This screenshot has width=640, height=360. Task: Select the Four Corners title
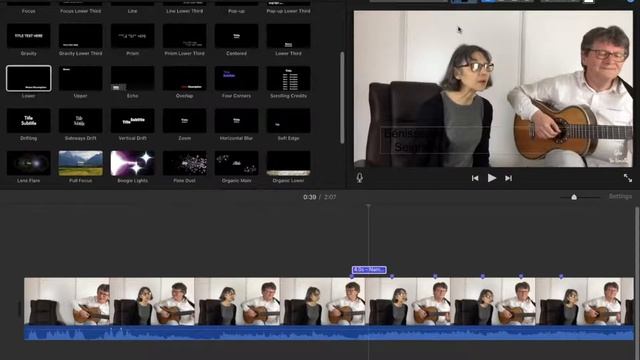click(236, 78)
